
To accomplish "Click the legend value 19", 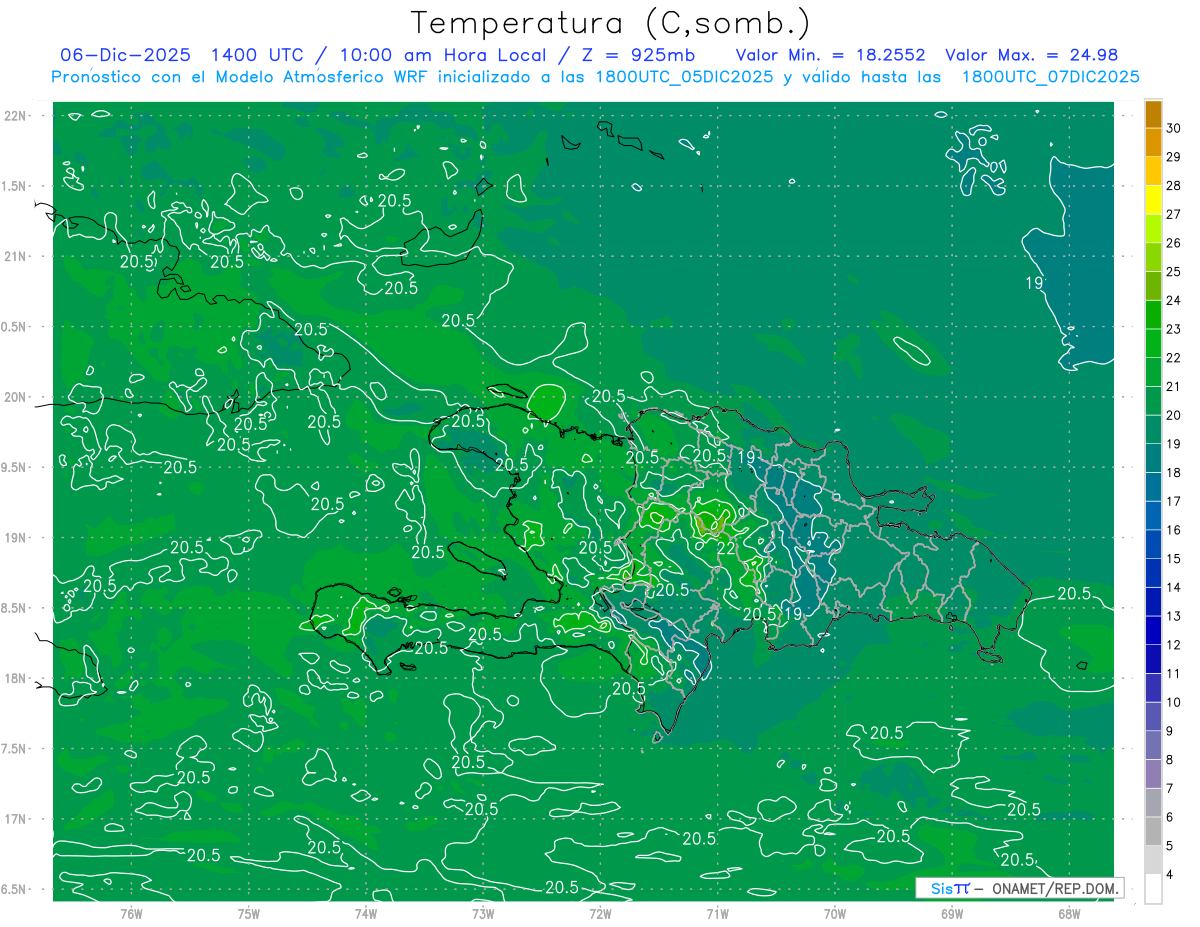I will pyautogui.click(x=1174, y=444).
